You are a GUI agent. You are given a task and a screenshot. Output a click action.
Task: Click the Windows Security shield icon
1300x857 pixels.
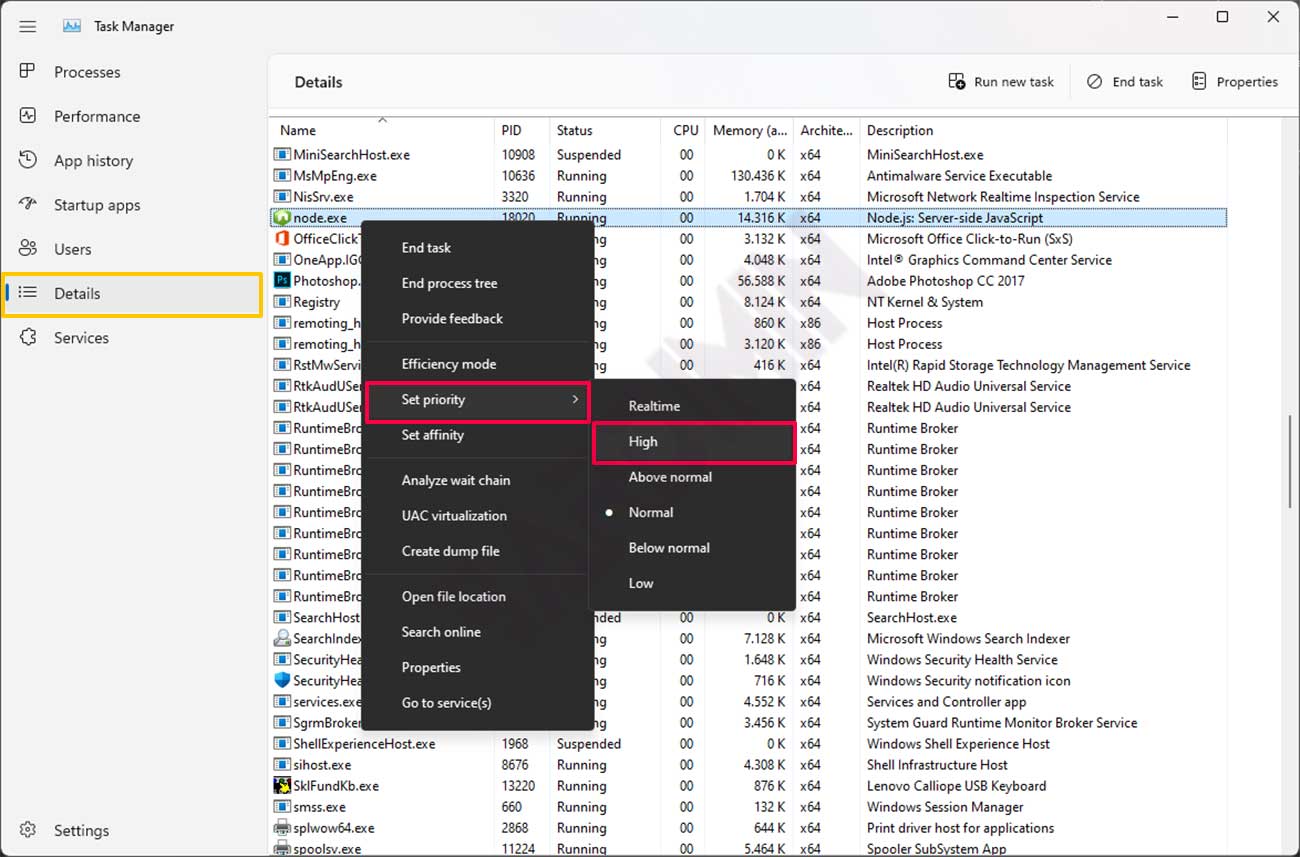(282, 680)
